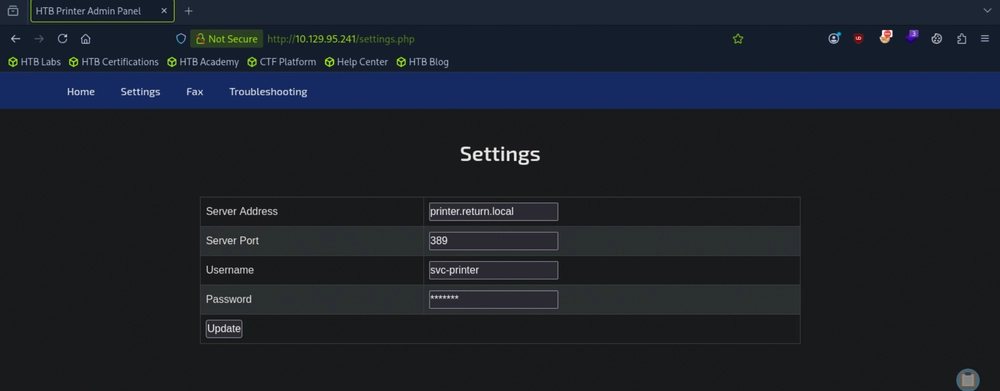Open the account profile icon

click(834, 38)
